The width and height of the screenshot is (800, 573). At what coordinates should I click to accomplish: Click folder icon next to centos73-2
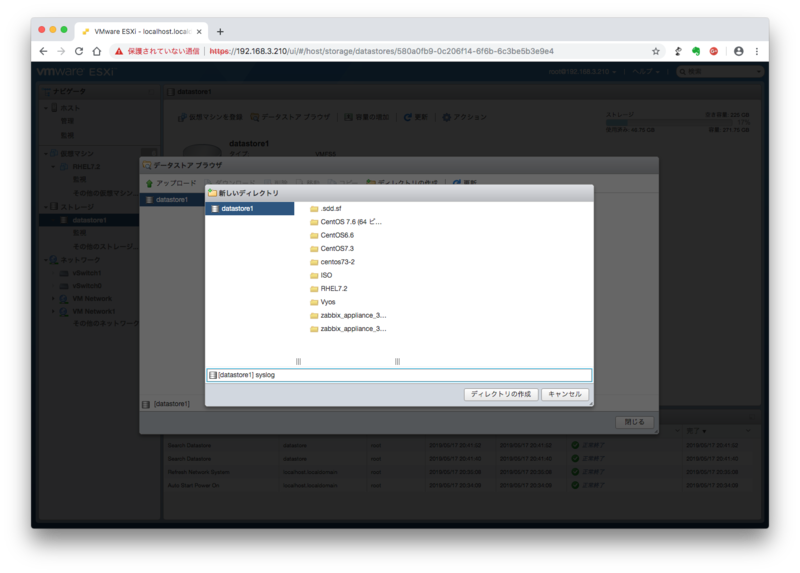[x=314, y=262]
